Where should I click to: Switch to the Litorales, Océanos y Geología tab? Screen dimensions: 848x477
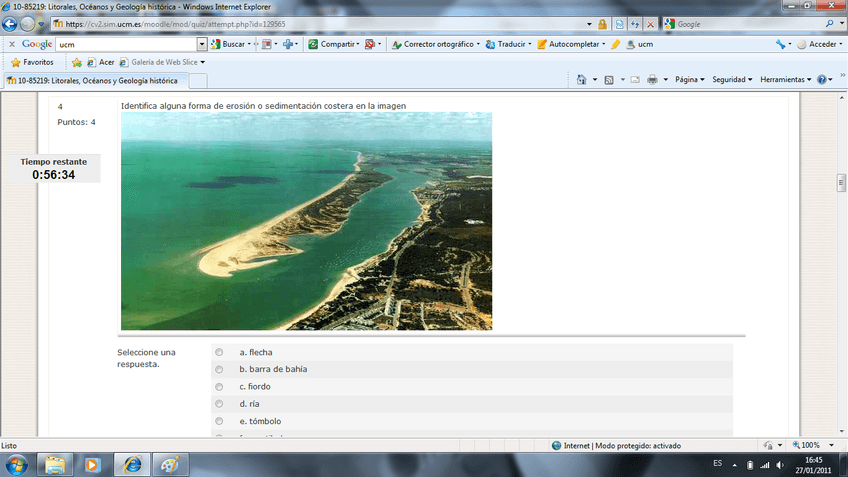(93, 80)
